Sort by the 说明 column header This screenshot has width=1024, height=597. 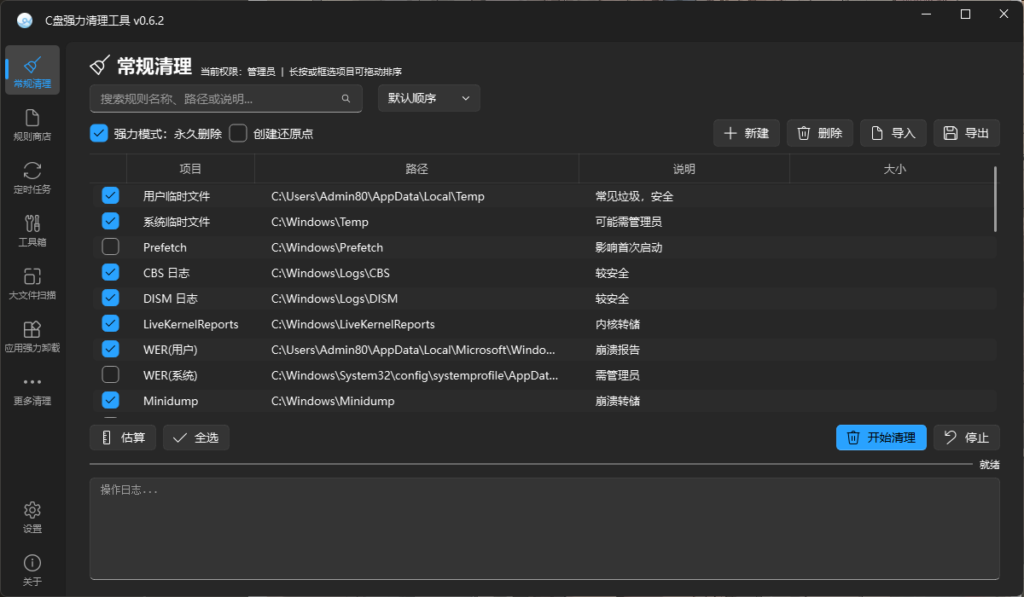click(684, 169)
